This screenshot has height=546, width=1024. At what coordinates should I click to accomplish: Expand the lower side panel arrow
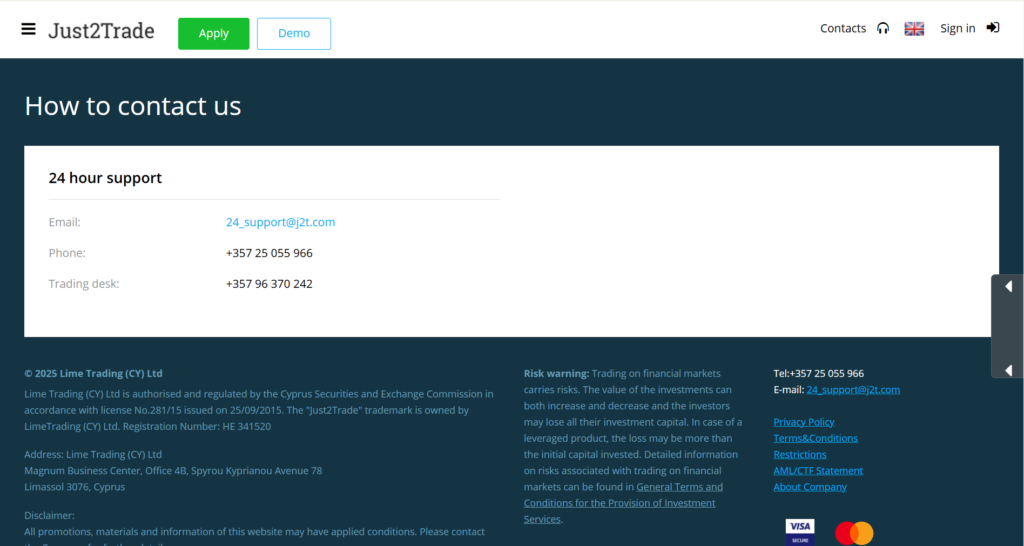[x=1008, y=370]
